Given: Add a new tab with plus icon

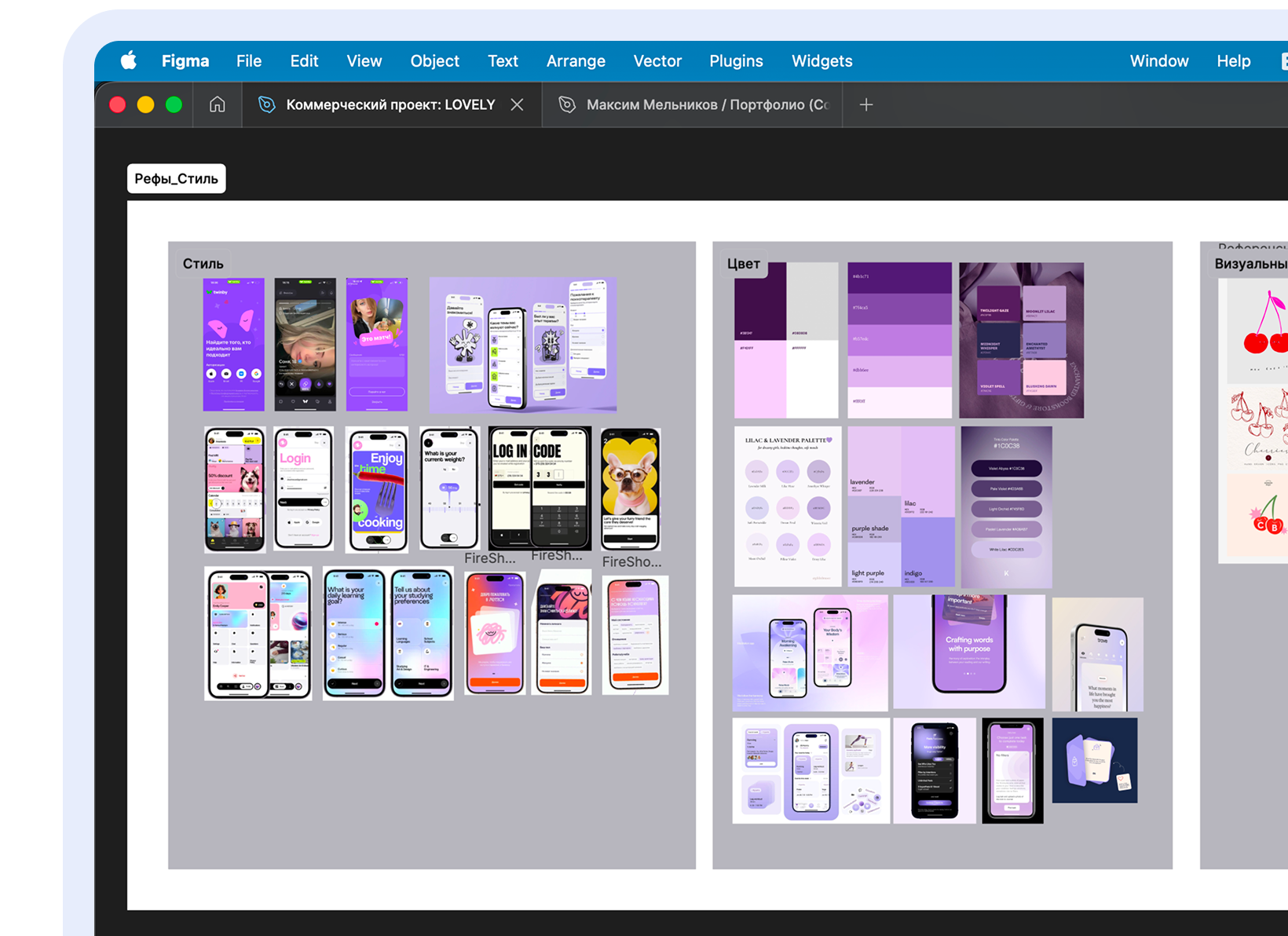Looking at the screenshot, I should (x=865, y=104).
